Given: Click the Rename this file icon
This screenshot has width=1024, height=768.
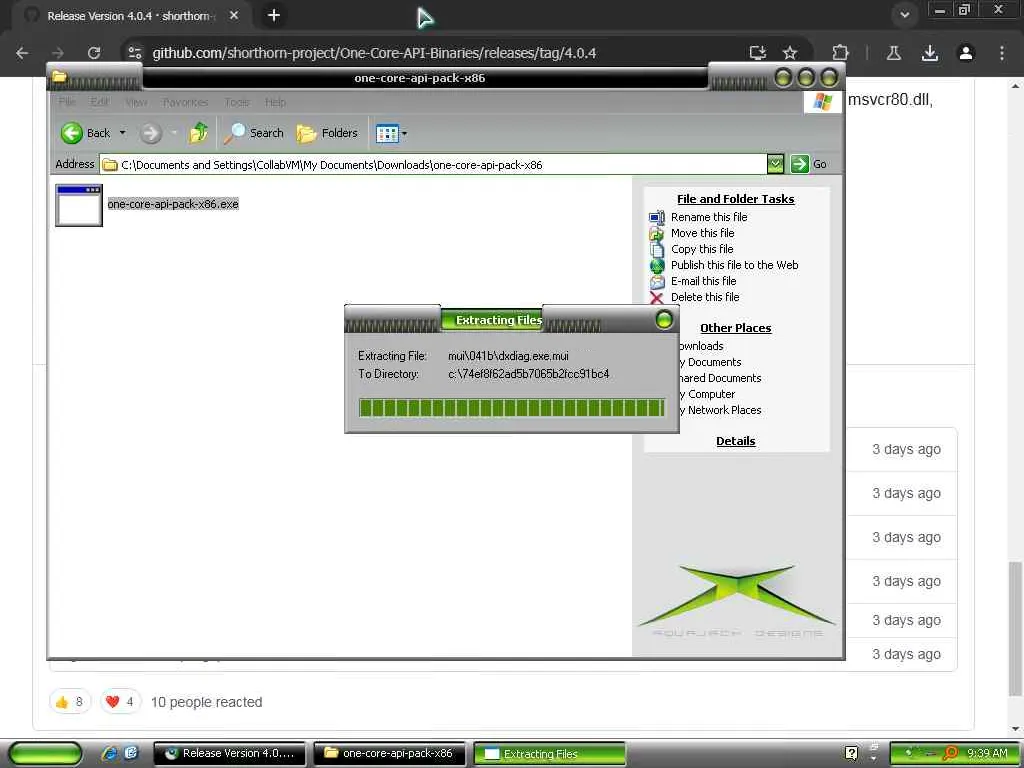Looking at the screenshot, I should pos(657,217).
